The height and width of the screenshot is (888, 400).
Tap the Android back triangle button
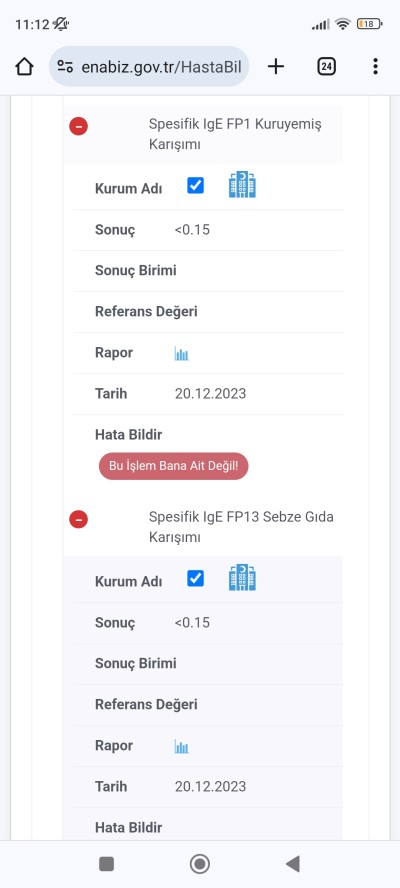pyautogui.click(x=292, y=864)
